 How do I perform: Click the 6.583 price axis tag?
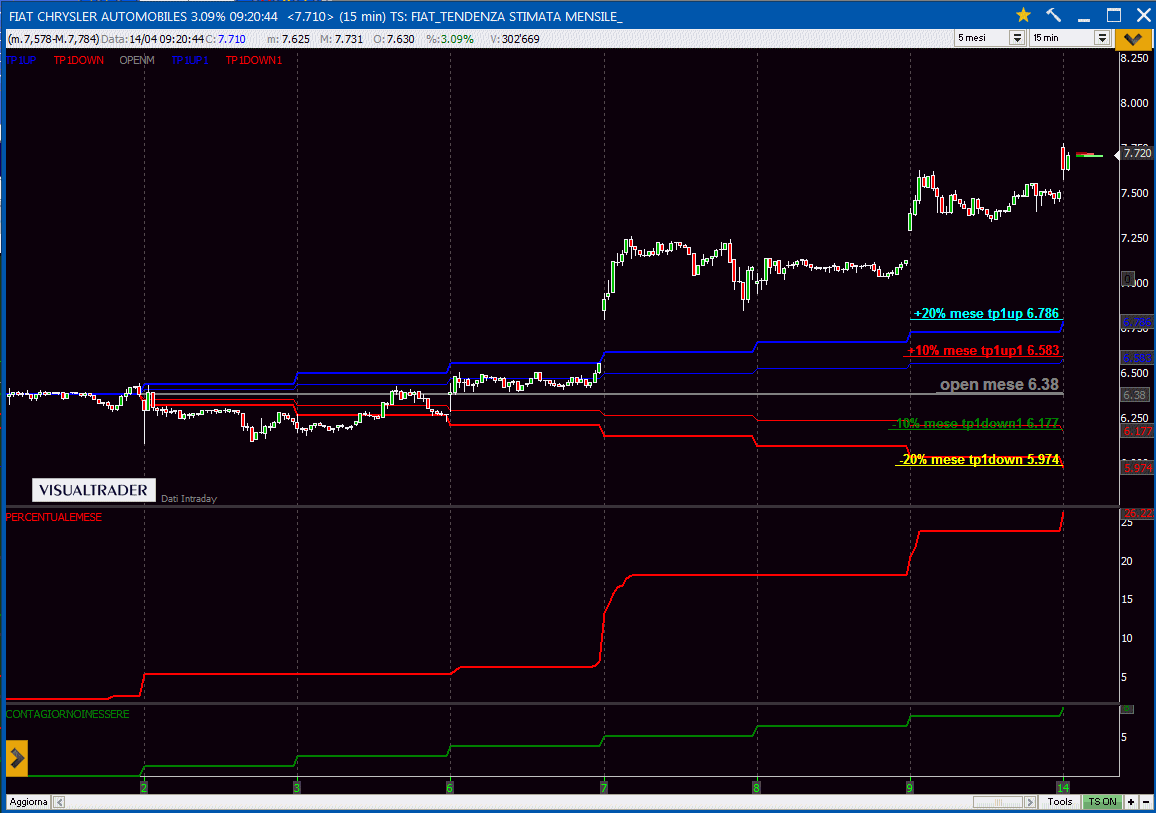click(x=1137, y=357)
